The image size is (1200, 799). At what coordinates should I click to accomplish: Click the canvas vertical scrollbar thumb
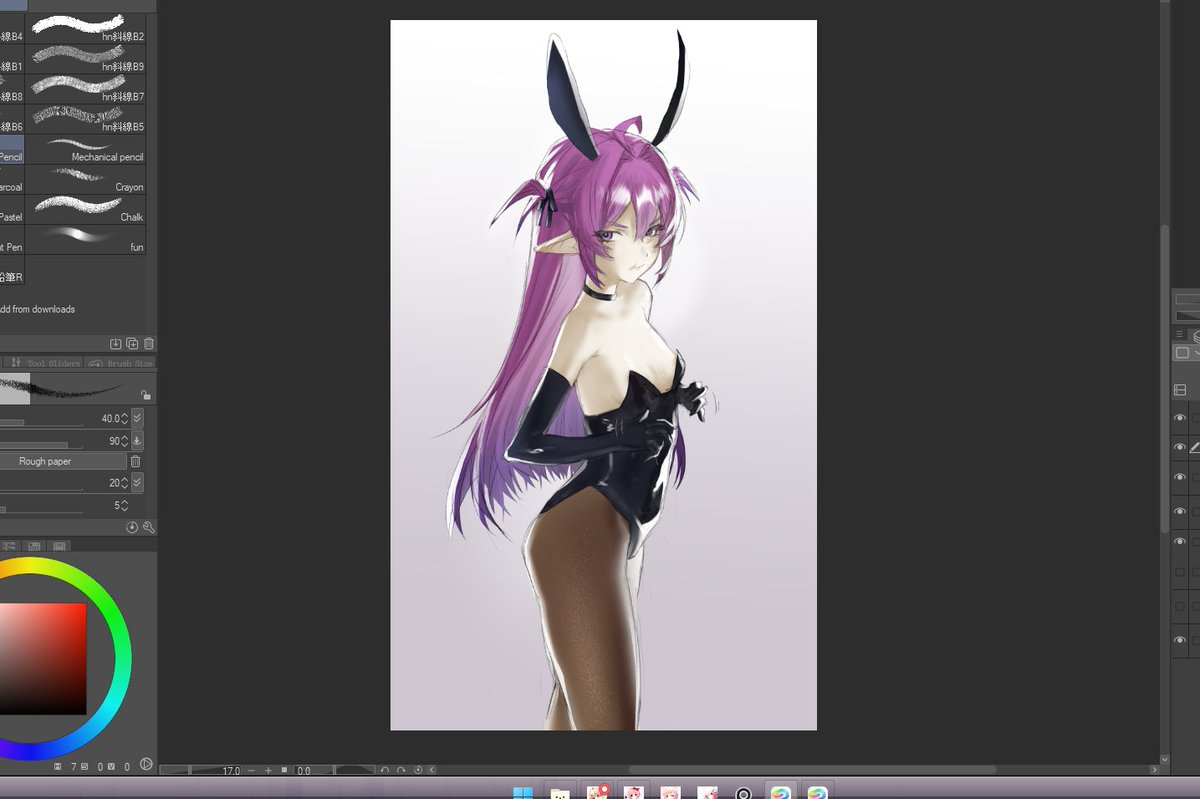(1164, 378)
